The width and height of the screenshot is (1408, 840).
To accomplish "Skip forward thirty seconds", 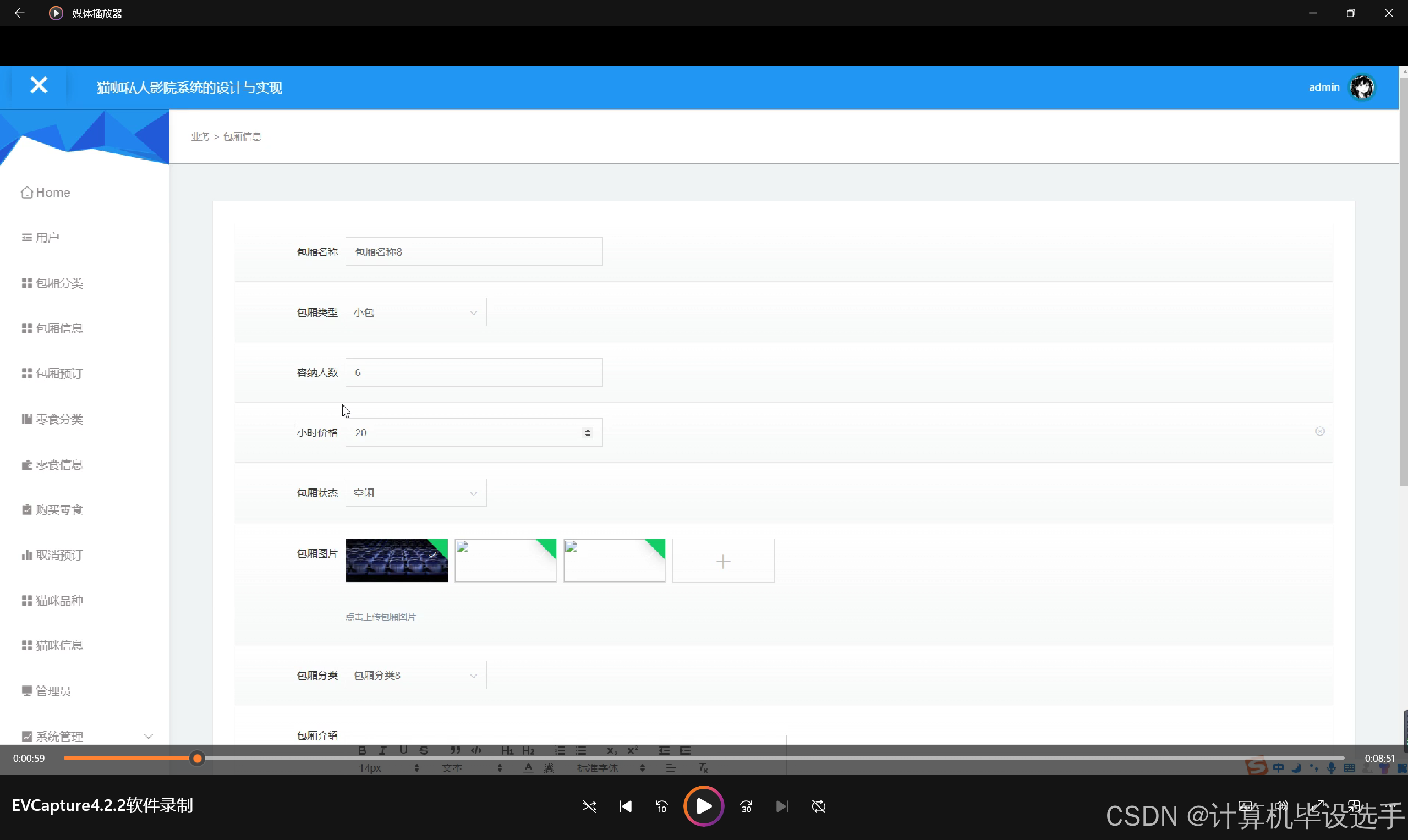I will pyautogui.click(x=746, y=806).
